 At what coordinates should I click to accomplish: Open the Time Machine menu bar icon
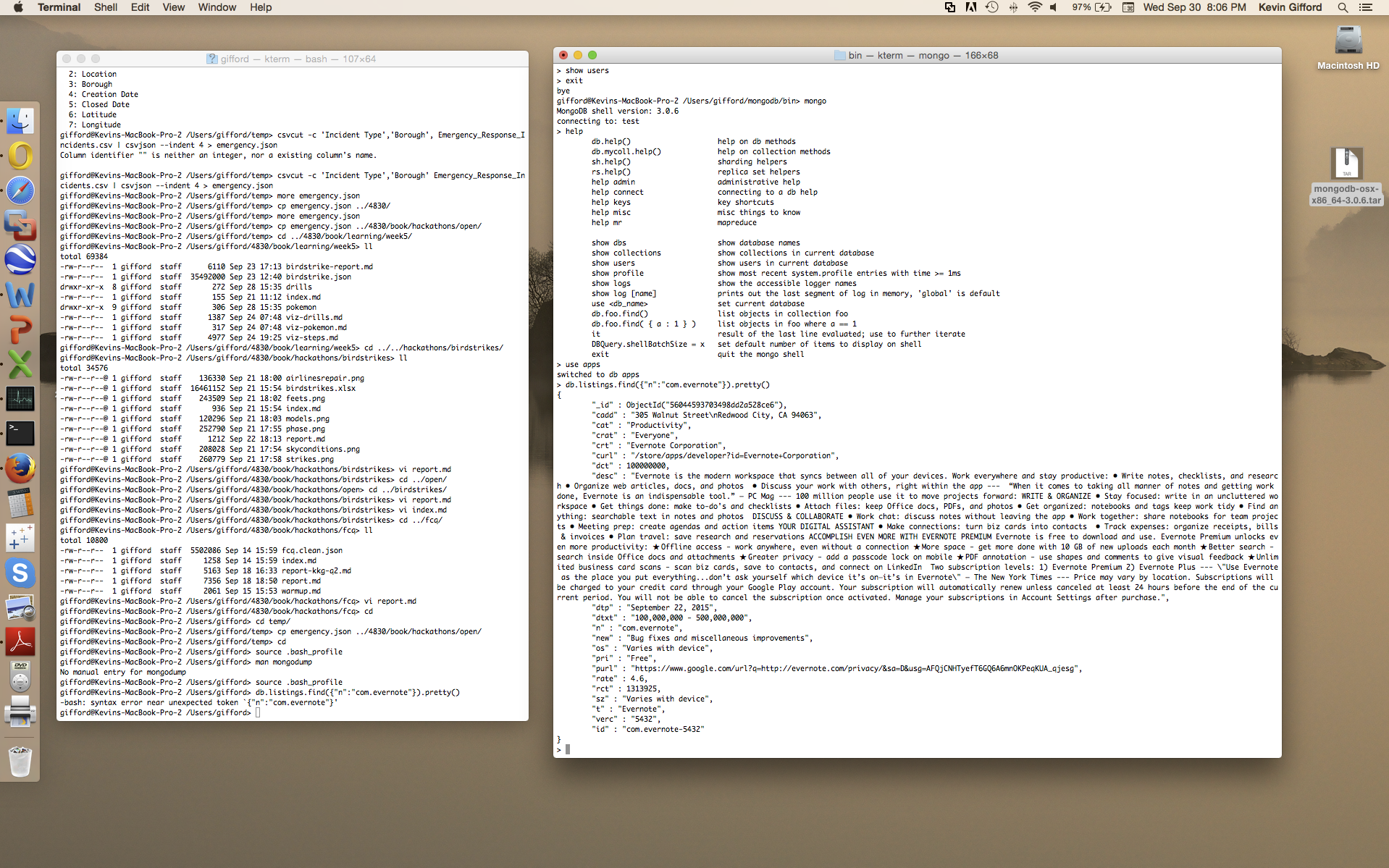pos(992,7)
